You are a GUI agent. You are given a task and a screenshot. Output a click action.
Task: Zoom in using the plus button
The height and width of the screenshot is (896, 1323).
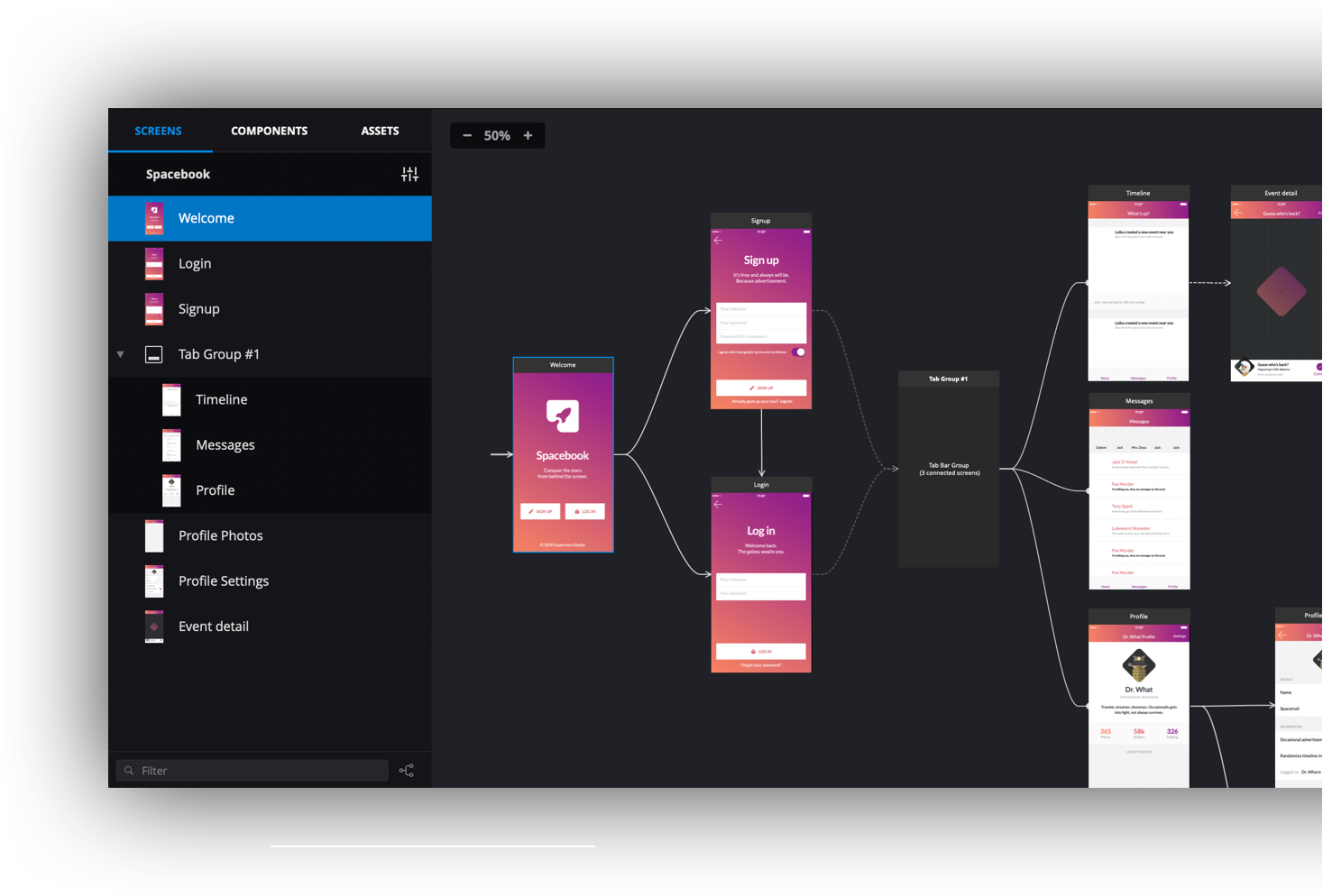[x=528, y=135]
